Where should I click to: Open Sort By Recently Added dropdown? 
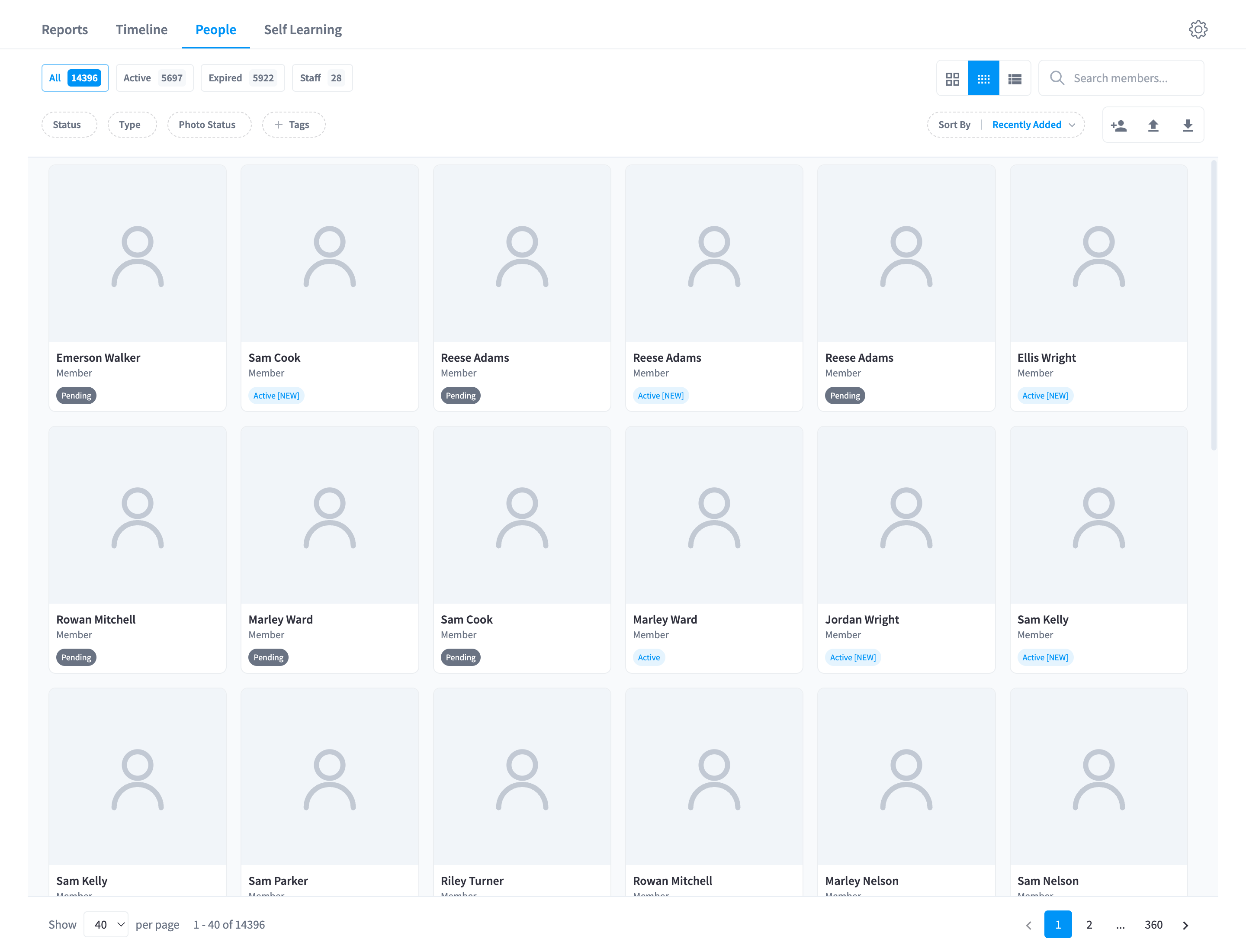[1006, 125]
